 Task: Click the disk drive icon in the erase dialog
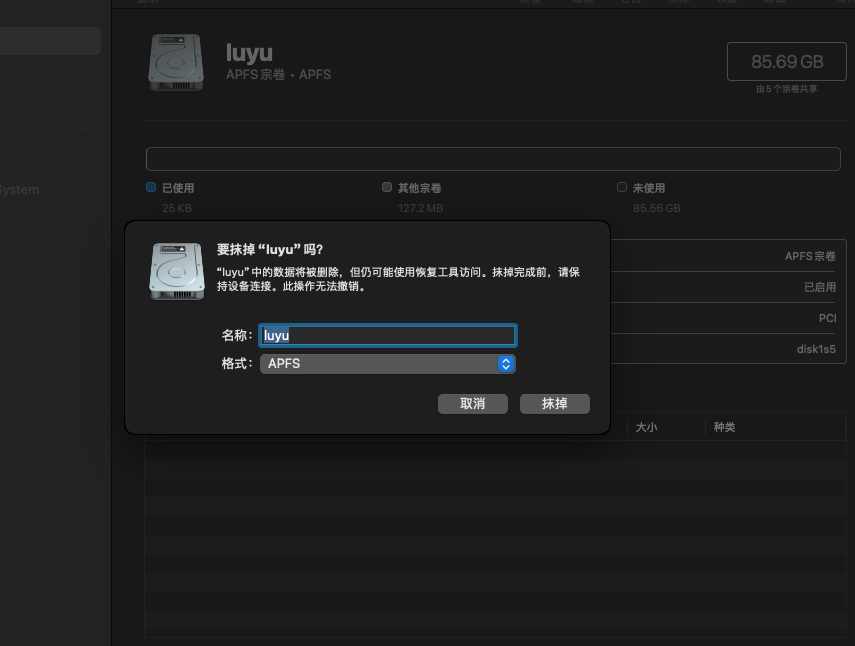[177, 271]
